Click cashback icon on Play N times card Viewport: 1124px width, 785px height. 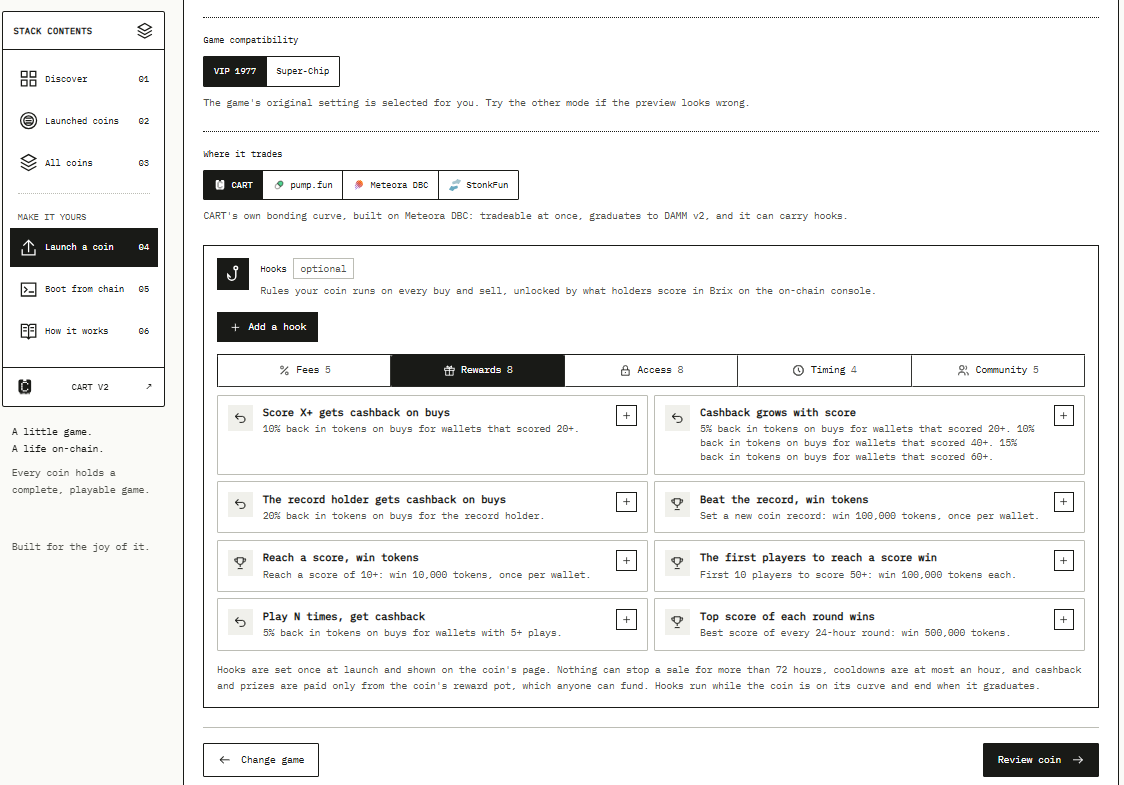(240, 622)
